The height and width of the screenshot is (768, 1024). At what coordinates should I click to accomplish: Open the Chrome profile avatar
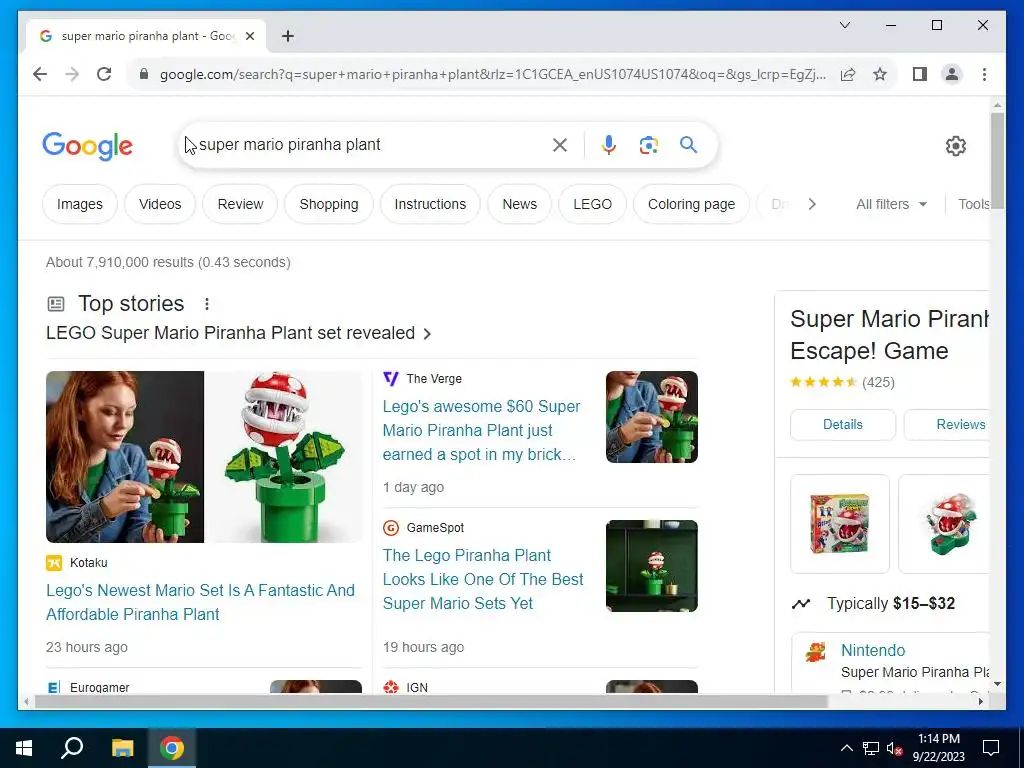952,74
